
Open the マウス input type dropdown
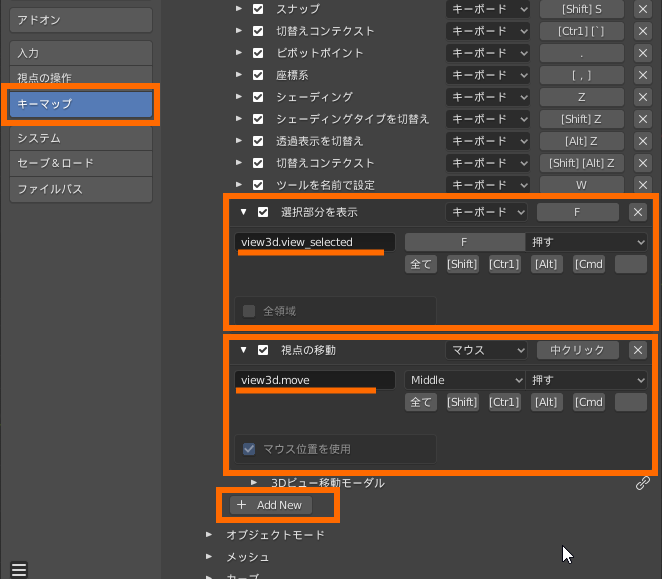[486, 350]
